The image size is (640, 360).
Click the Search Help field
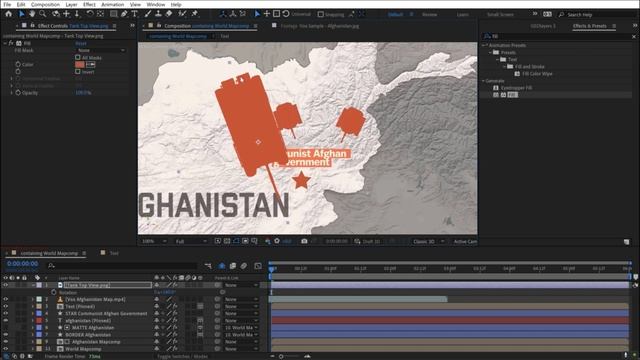point(598,14)
